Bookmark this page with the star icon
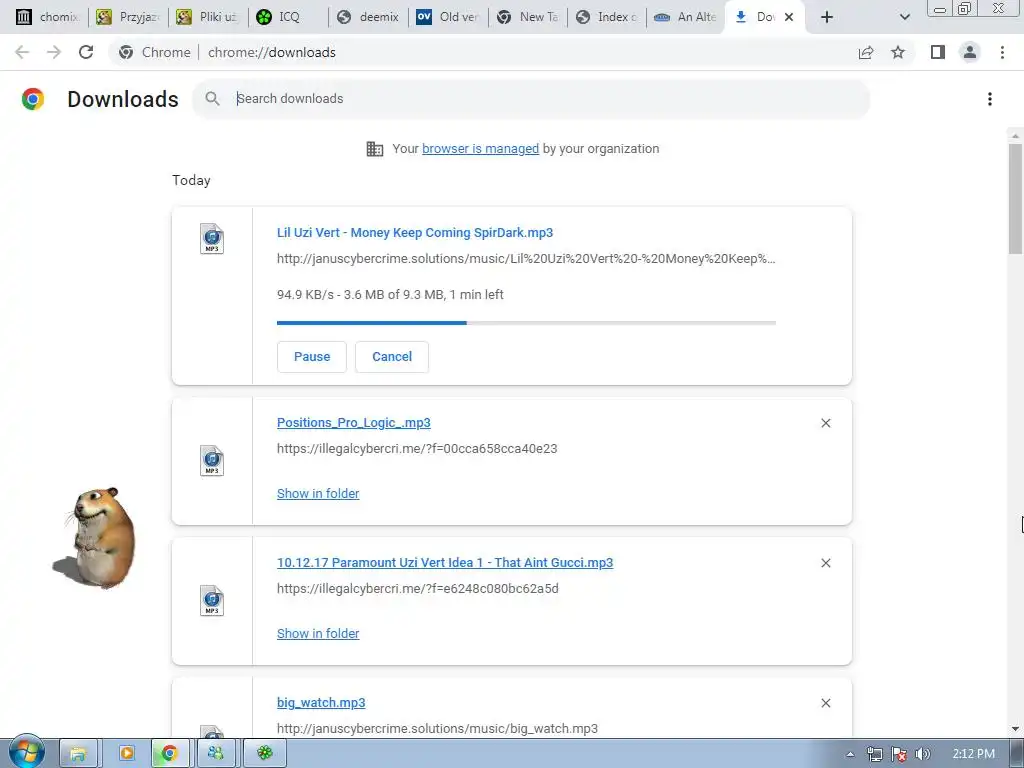 [x=898, y=52]
